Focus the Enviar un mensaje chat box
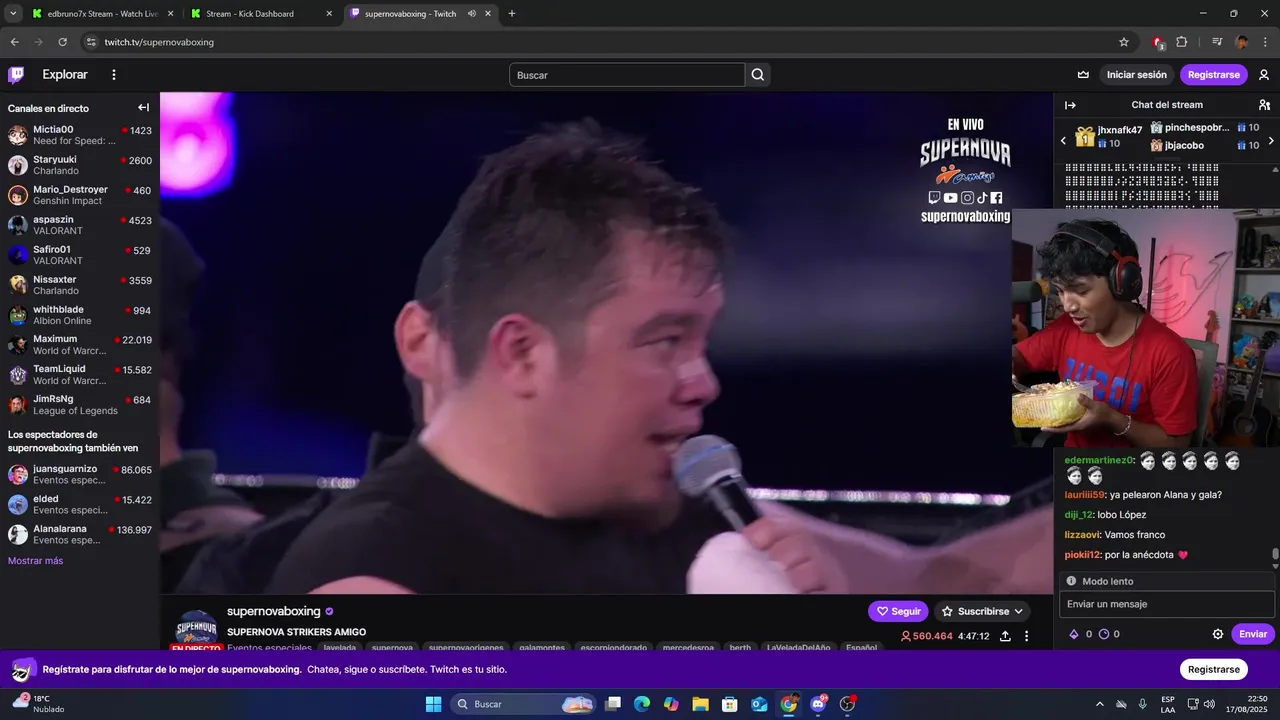 pyautogui.click(x=1167, y=604)
